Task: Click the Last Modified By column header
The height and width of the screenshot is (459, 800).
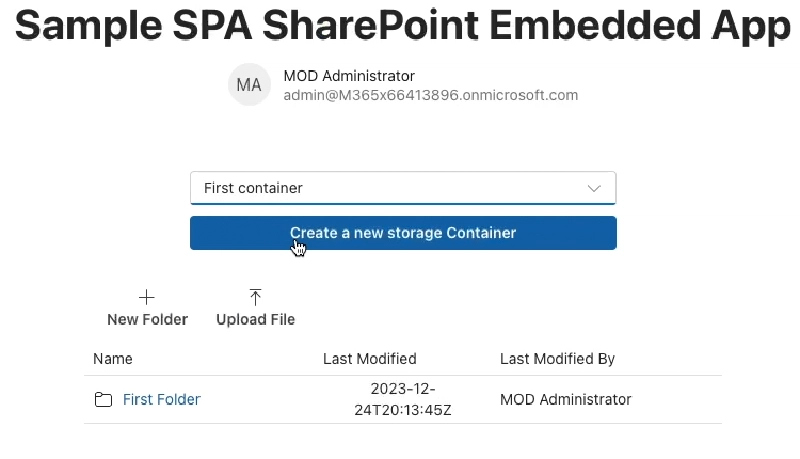Action: pos(557,359)
